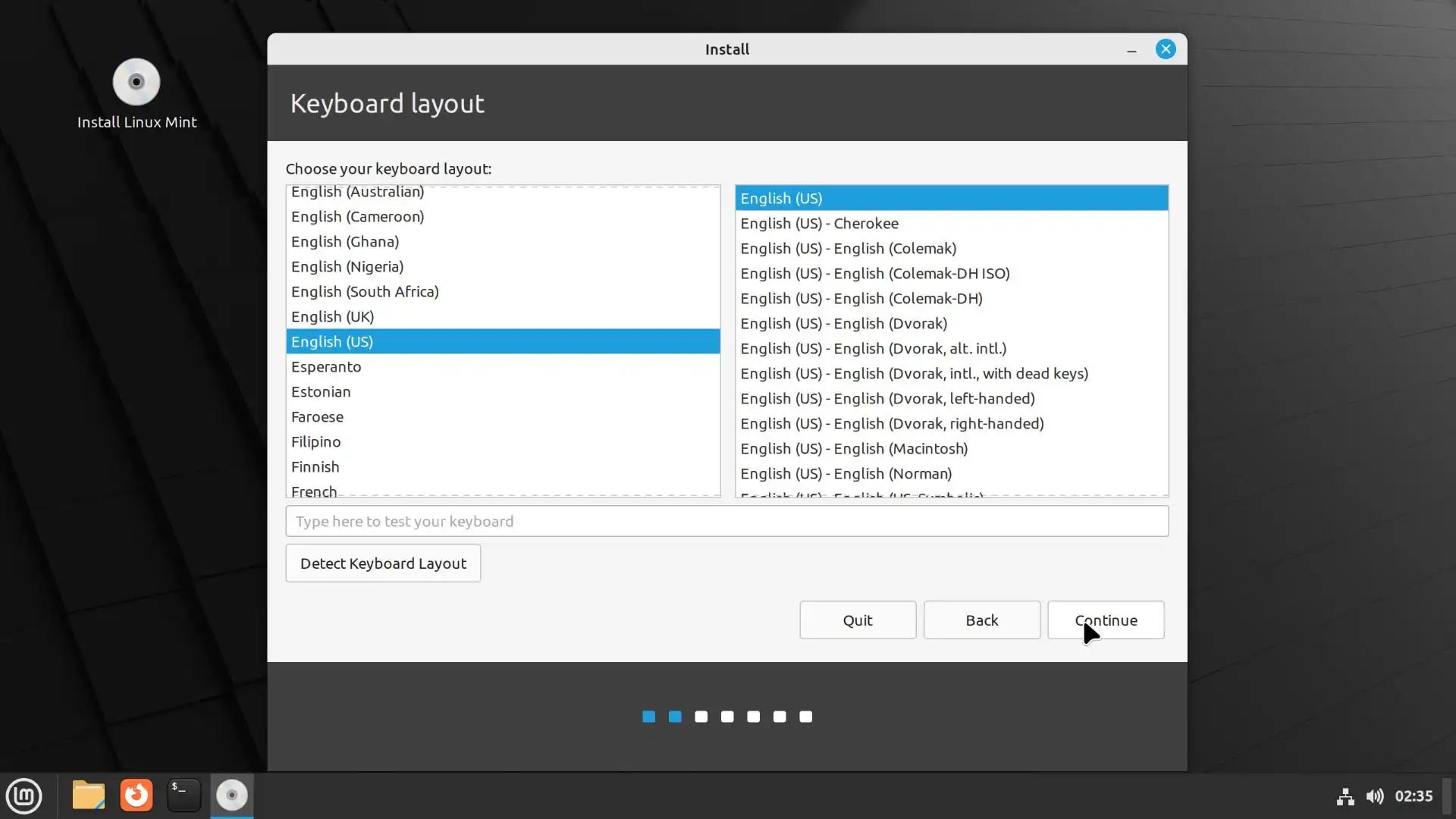
Task: Choose English (Dvorak) variant
Action: pos(843,324)
